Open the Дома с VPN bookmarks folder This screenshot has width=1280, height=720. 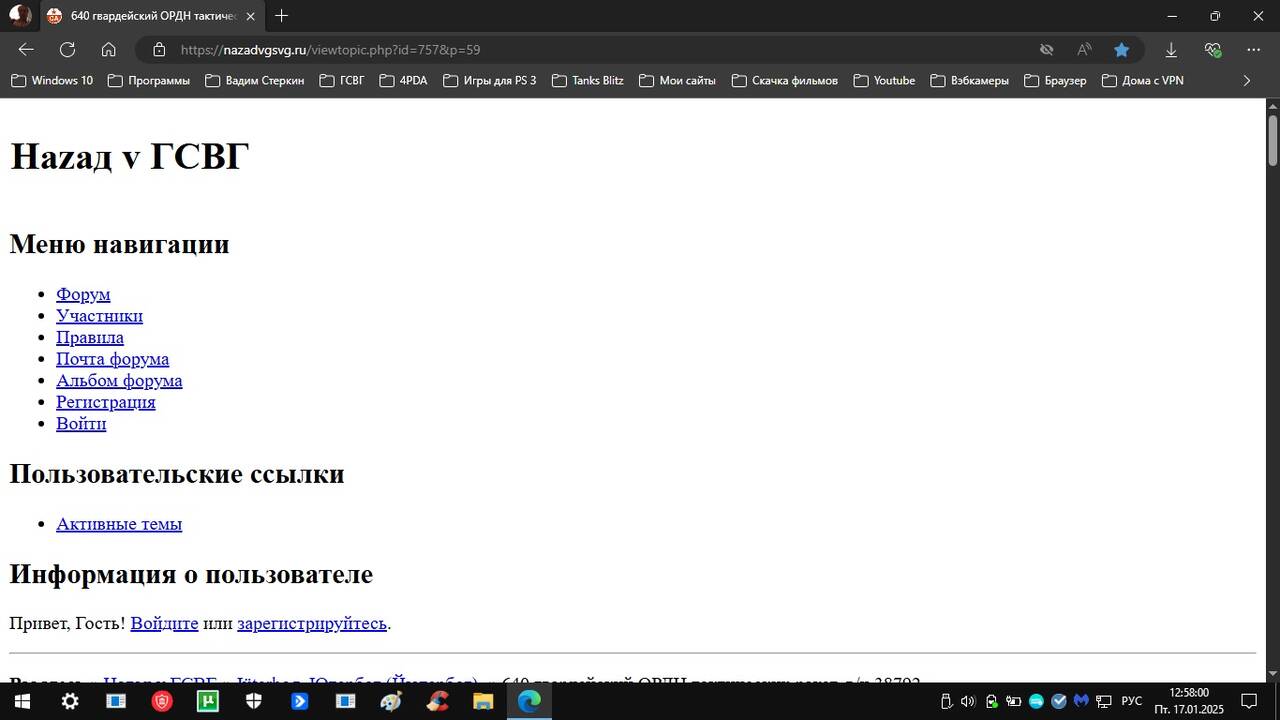coord(1142,80)
